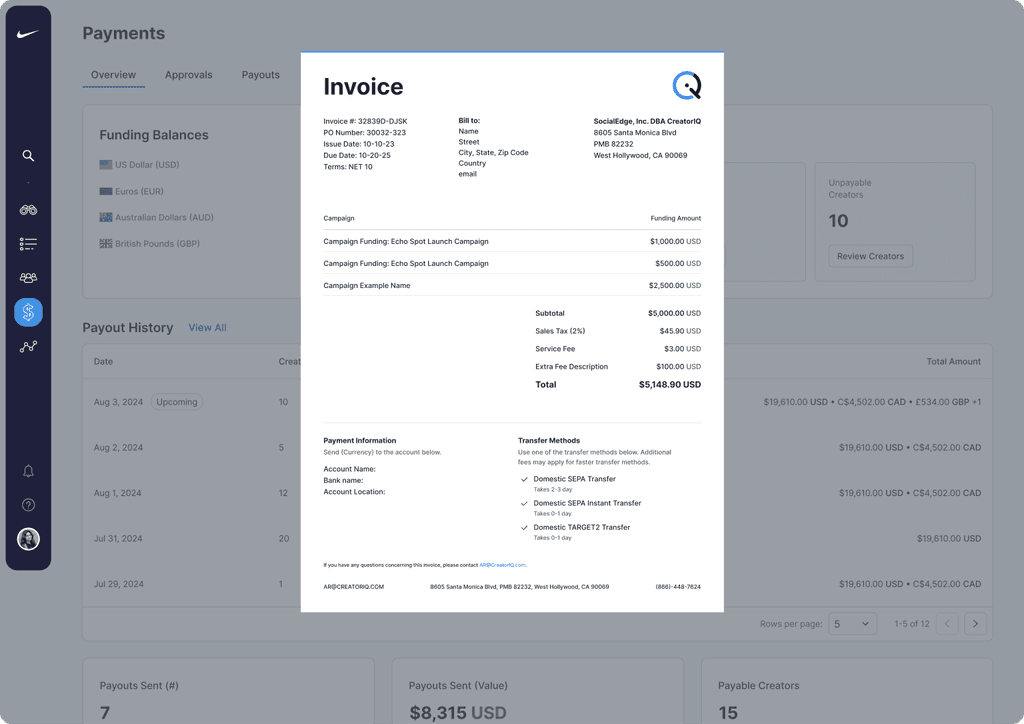Screen dimensions: 1024x724
Task: Open the help question mark icon
Action: (28, 505)
